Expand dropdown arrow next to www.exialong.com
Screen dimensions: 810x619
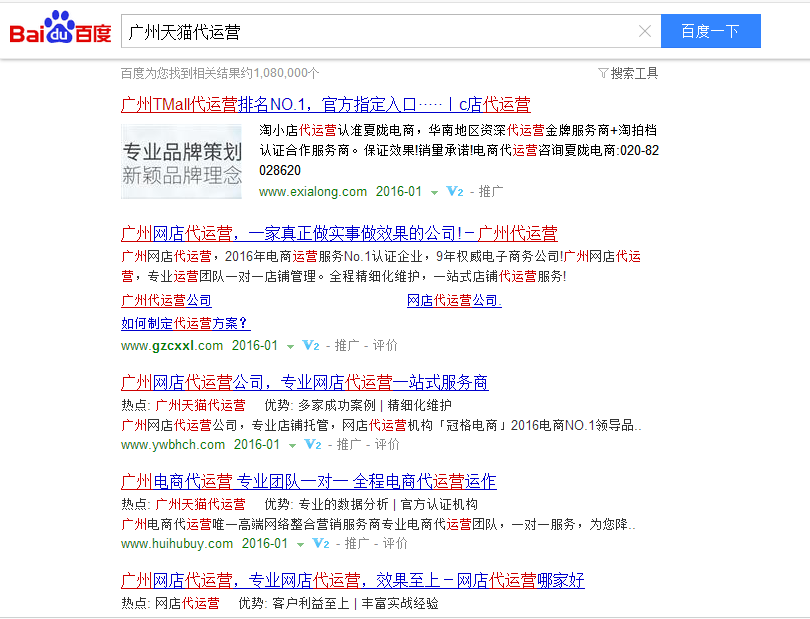pos(434,193)
